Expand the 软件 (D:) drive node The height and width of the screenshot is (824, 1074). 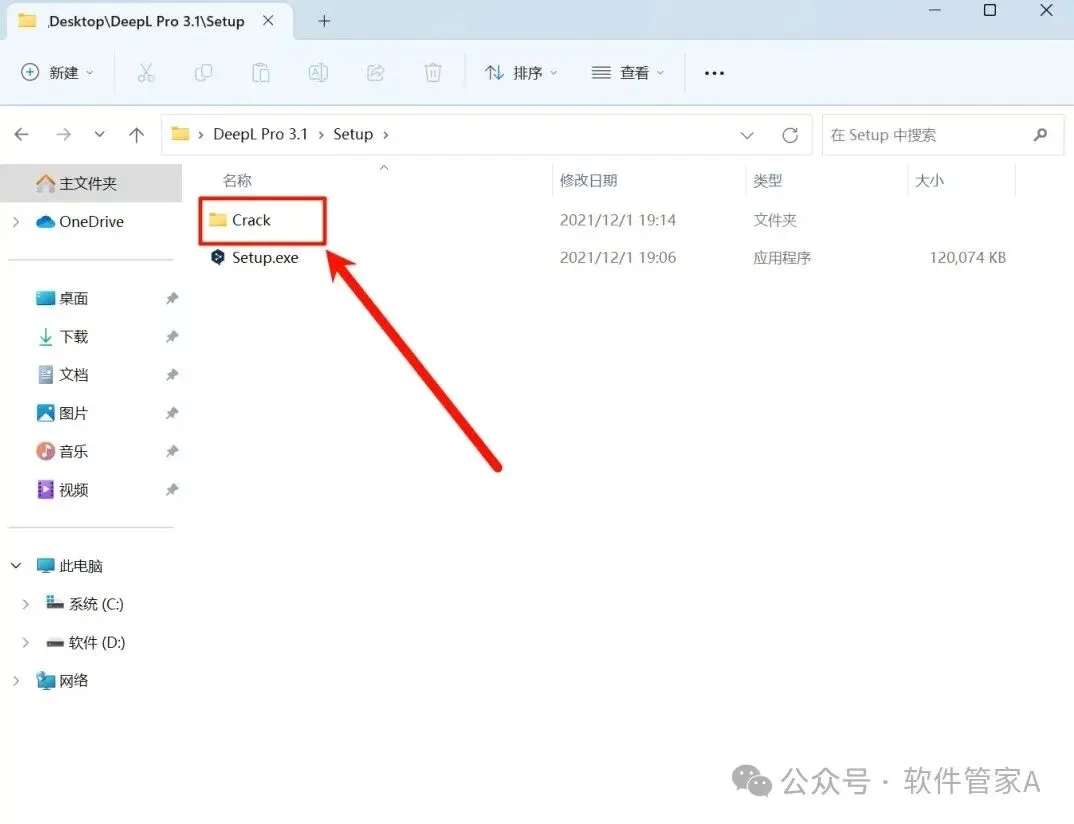click(25, 642)
